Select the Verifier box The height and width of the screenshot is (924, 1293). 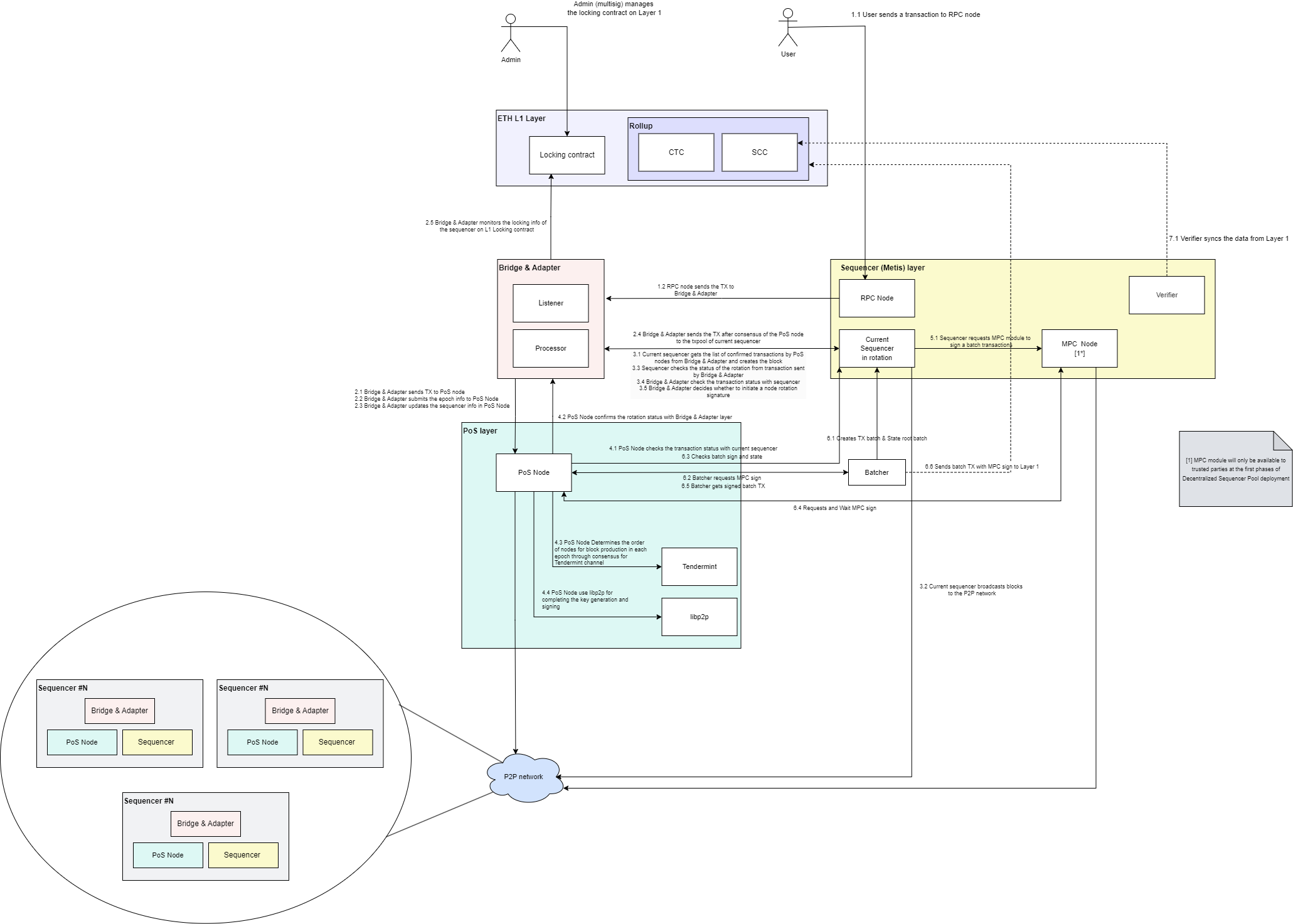pyautogui.click(x=1167, y=295)
